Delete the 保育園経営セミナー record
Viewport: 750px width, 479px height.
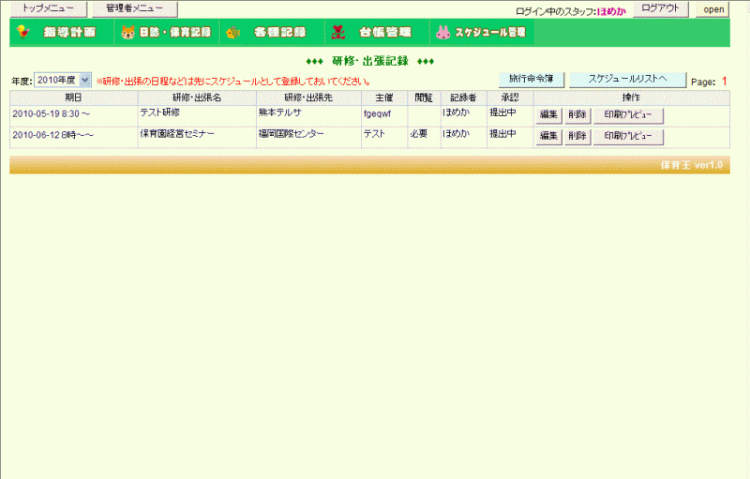[x=577, y=136]
